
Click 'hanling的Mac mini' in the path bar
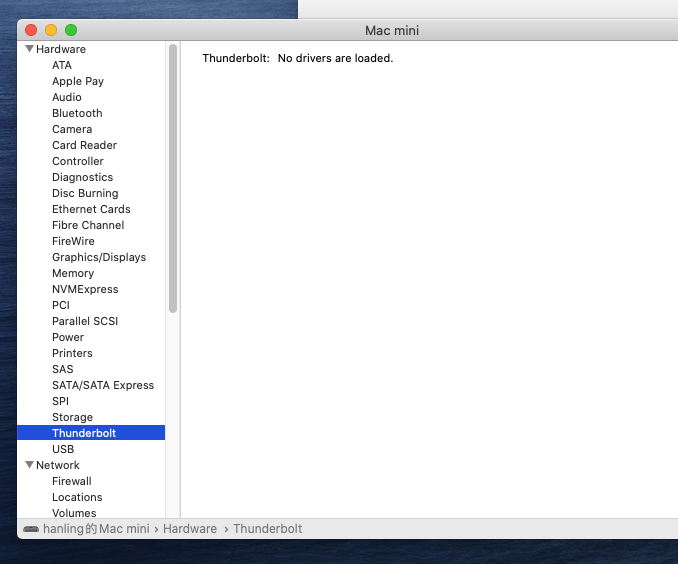click(96, 529)
